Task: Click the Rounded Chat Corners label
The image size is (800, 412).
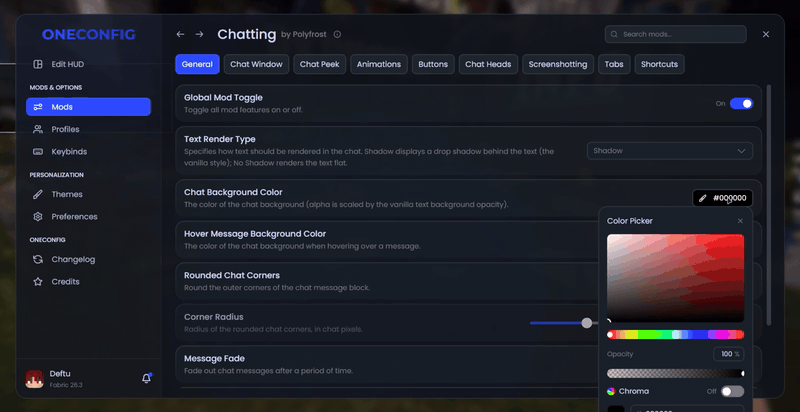Action: pyautogui.click(x=232, y=275)
